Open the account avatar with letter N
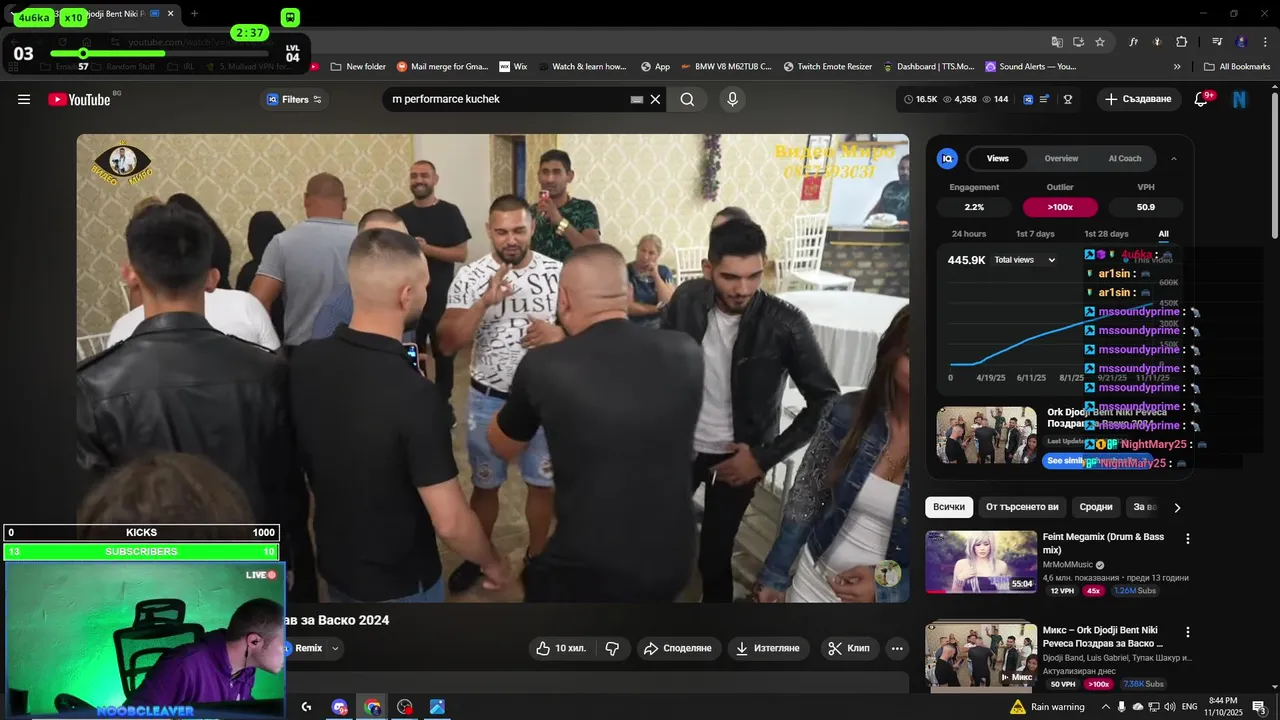Screen dimensions: 1280x720 tap(1239, 99)
